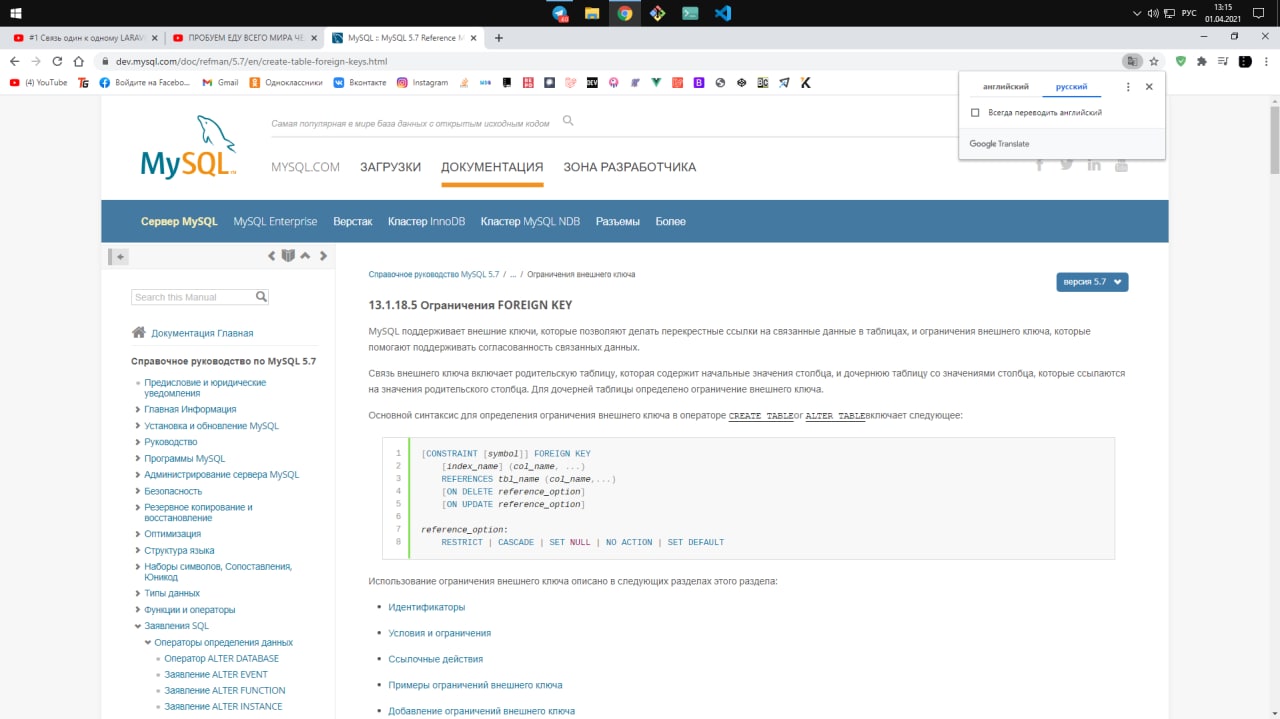This screenshot has width=1280, height=719.
Task: Select the русский tab in translate popup
Action: point(1071,87)
